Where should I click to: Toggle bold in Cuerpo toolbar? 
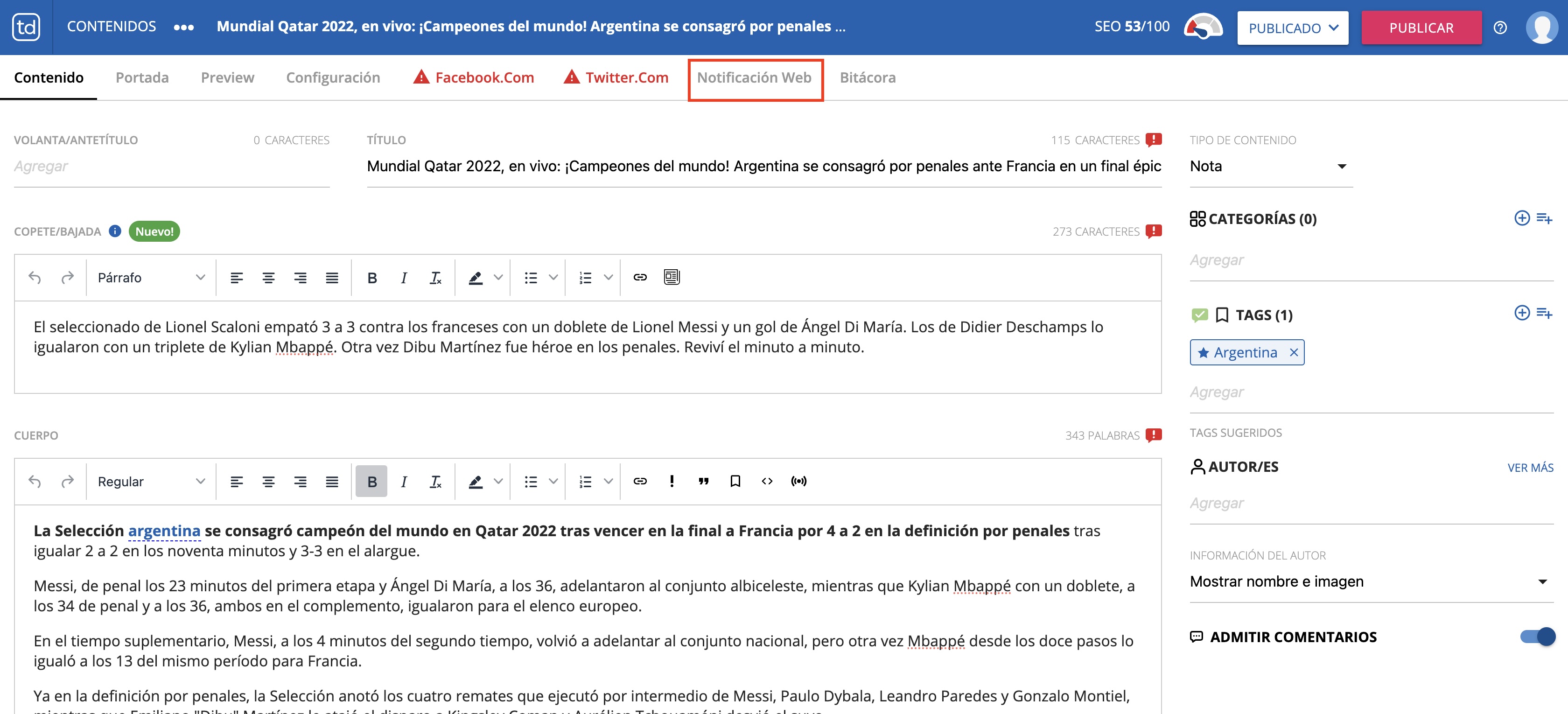pyautogui.click(x=372, y=482)
